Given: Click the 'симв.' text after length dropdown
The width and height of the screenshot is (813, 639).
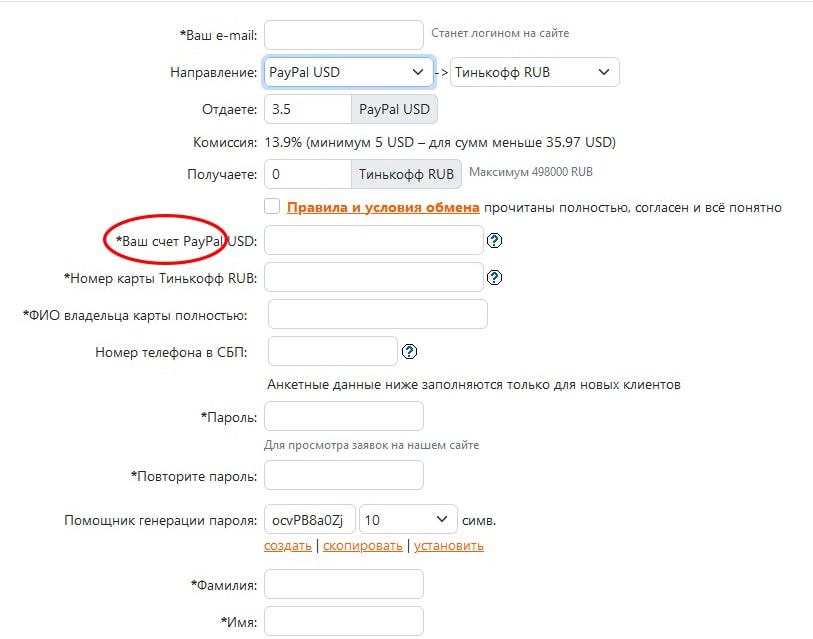Looking at the screenshot, I should coord(479,520).
